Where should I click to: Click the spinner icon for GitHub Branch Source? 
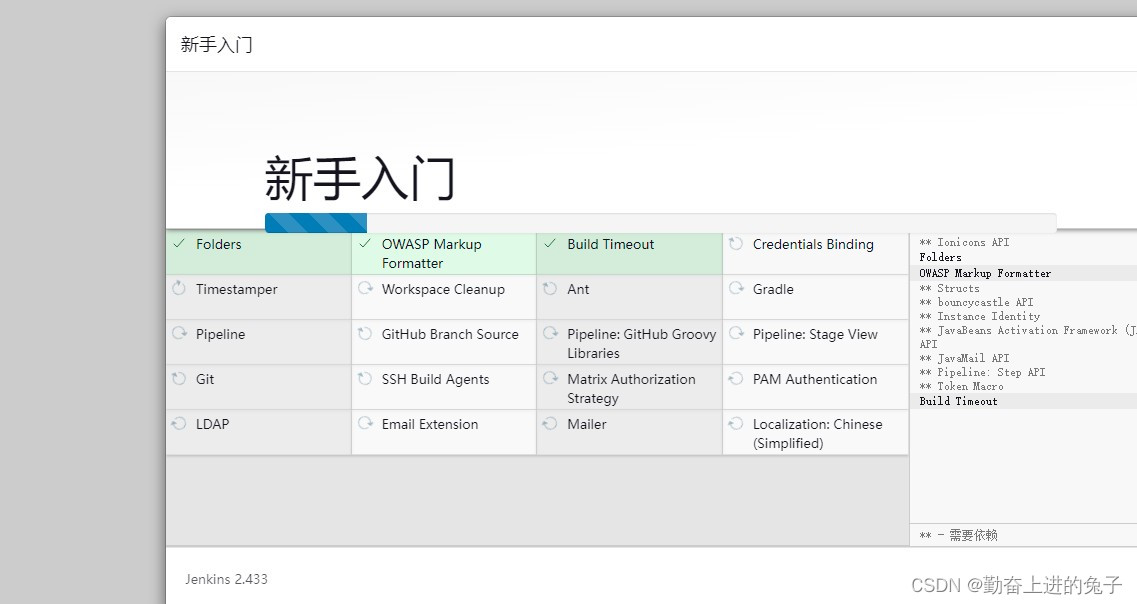pos(365,334)
